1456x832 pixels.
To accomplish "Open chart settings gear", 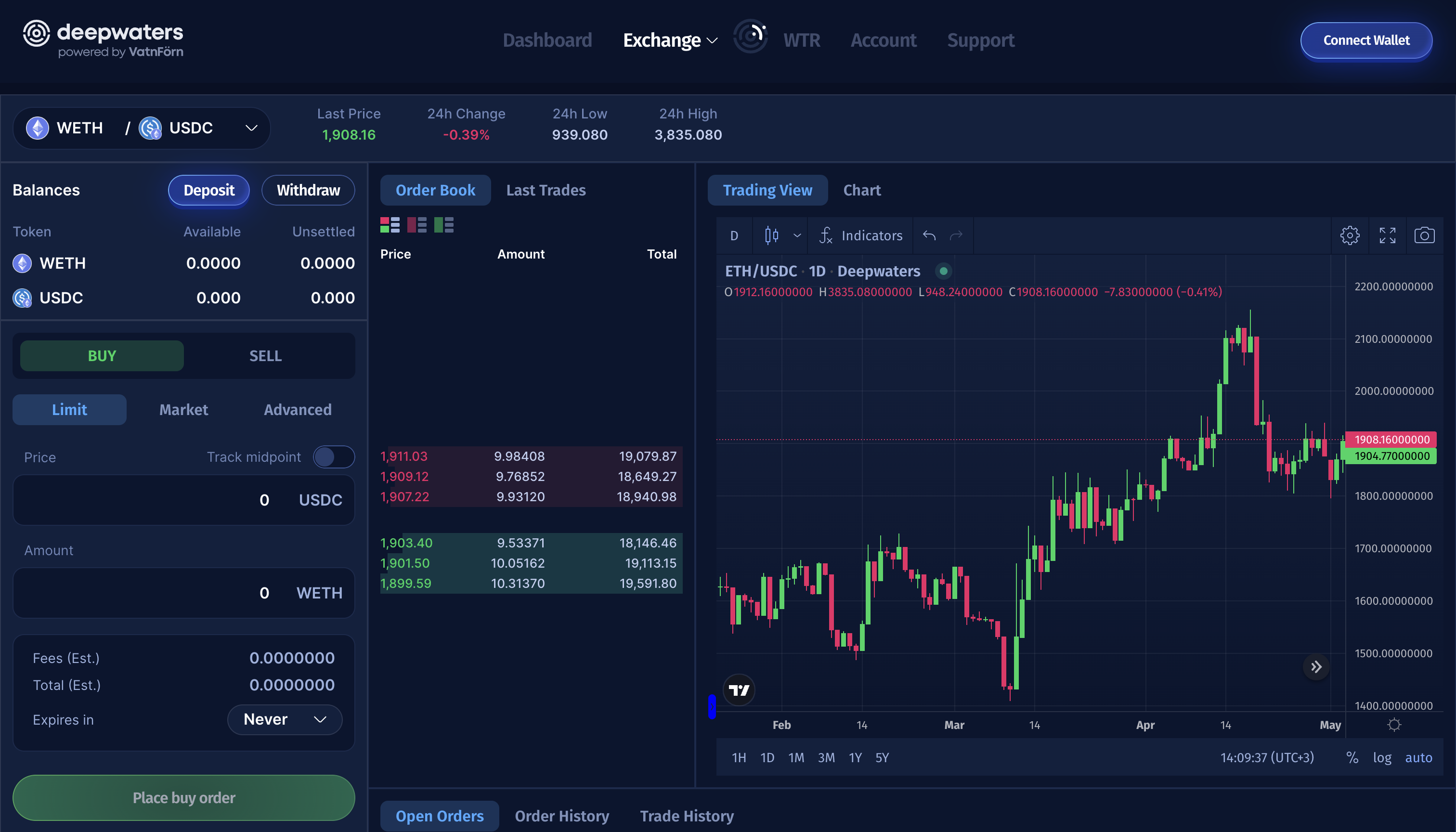I will tap(1350, 235).
